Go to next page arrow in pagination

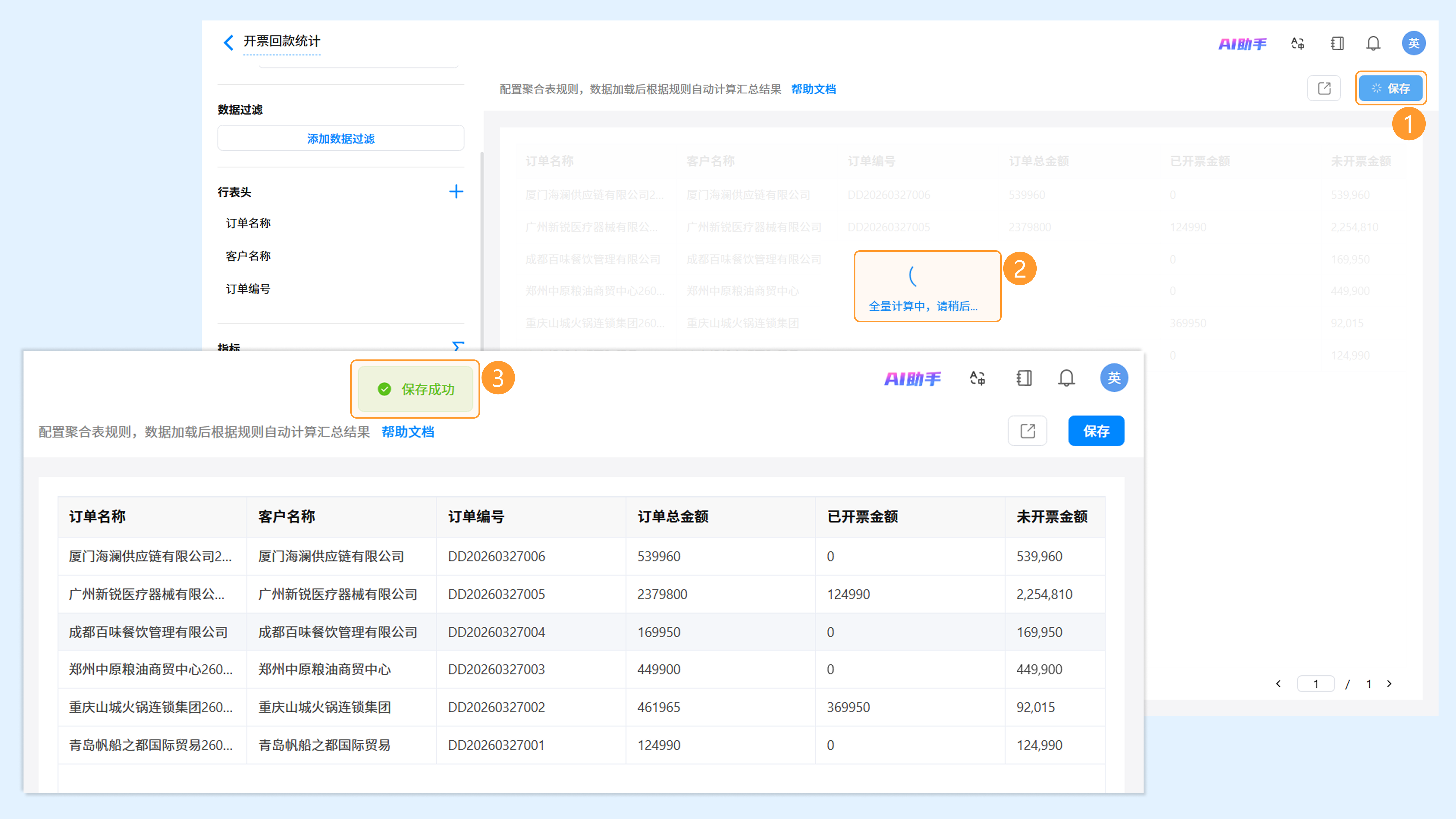[x=1389, y=684]
